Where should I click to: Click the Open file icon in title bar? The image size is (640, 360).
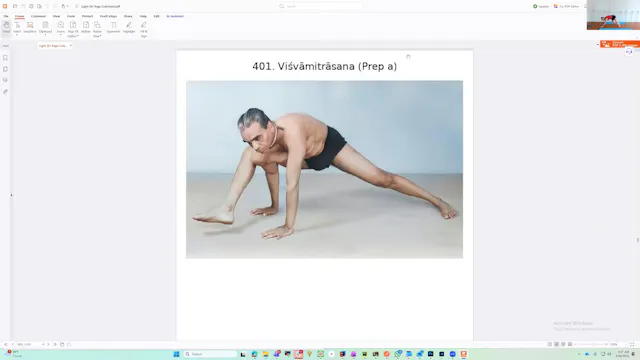[x=15, y=6]
